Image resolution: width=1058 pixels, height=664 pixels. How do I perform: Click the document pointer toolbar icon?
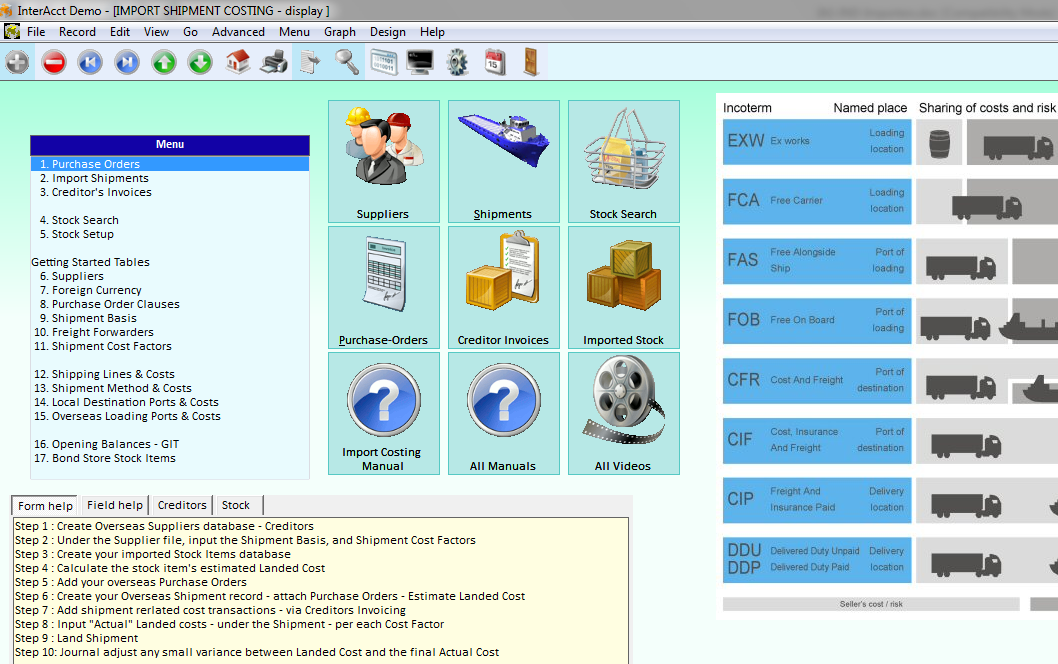click(x=310, y=62)
